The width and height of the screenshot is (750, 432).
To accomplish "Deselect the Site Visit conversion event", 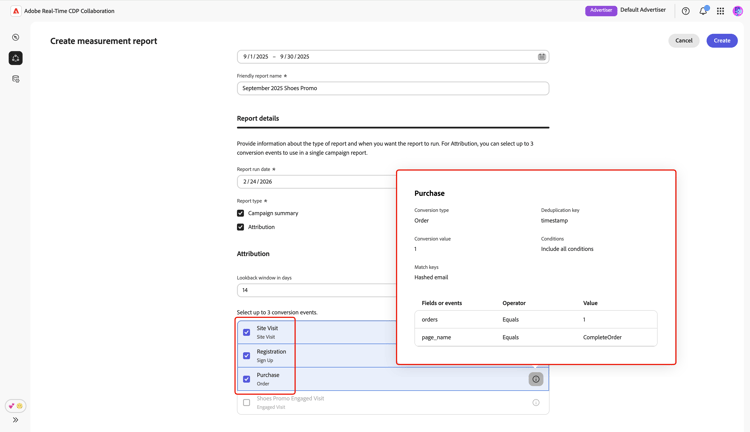I will tap(247, 332).
